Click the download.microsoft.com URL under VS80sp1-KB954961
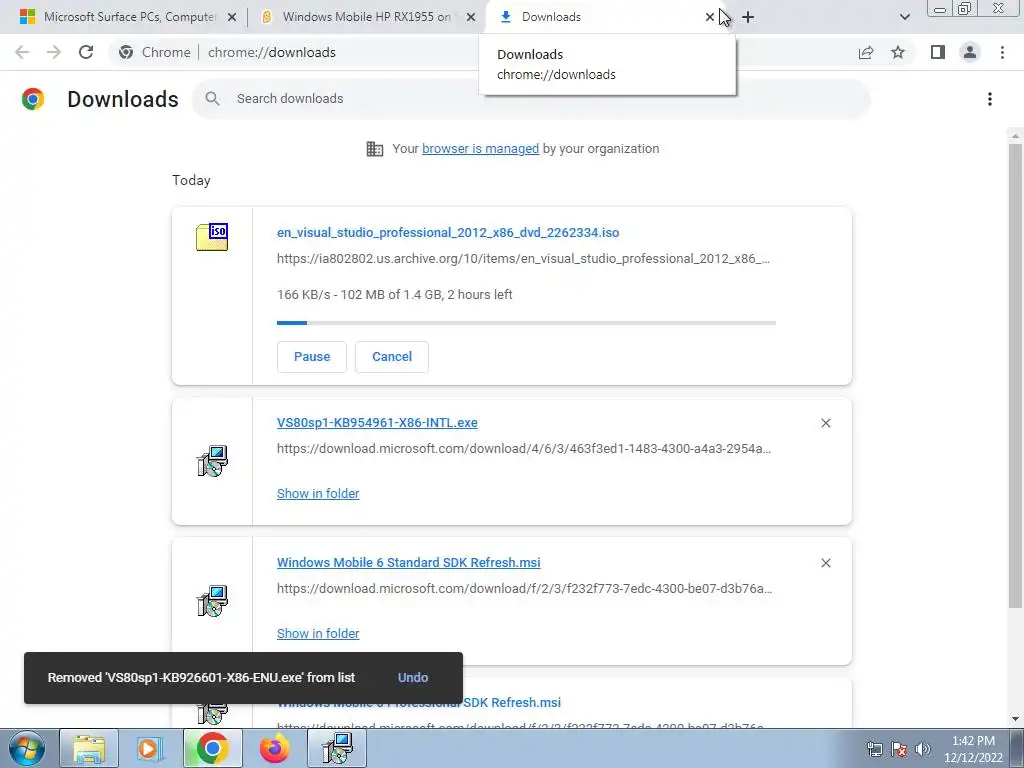1024x768 pixels. click(x=524, y=449)
